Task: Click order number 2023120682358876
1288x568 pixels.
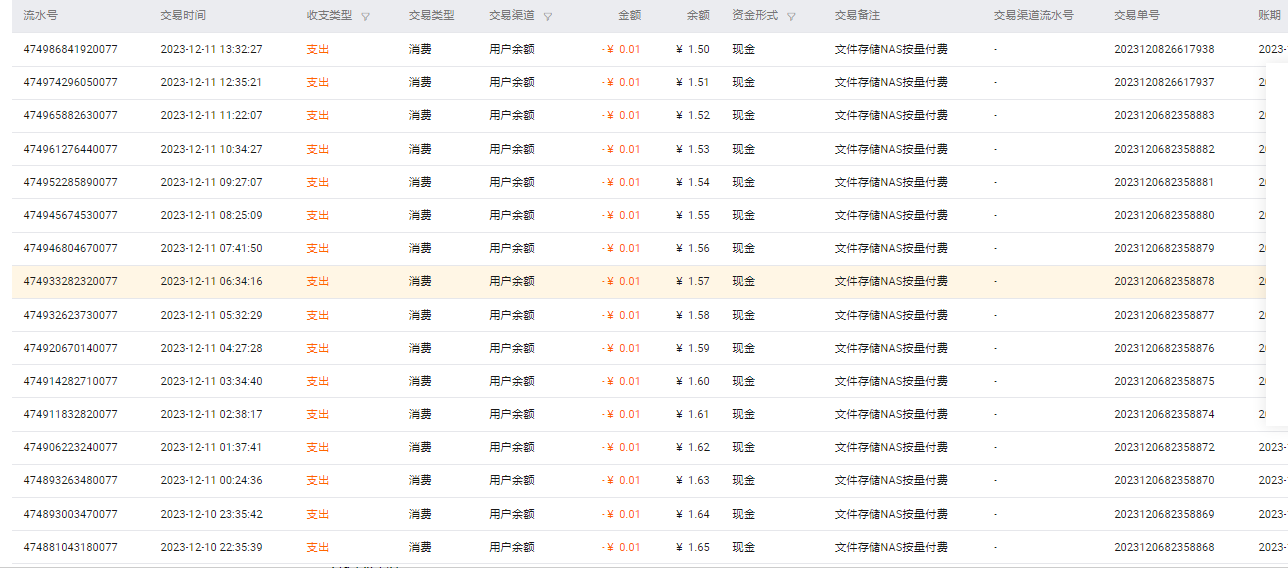Action: [x=1164, y=349]
